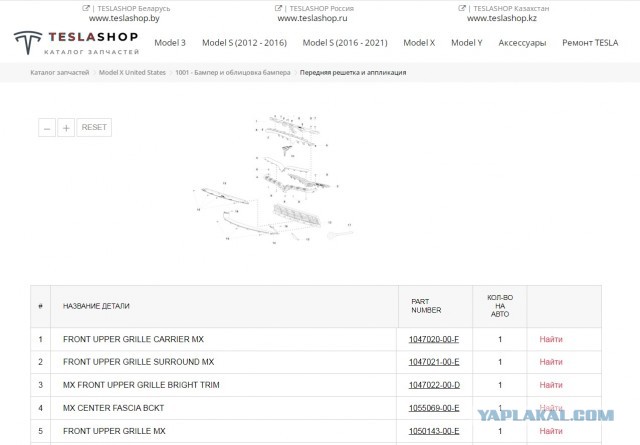Click Найти for MX FRONT UPPER GRILLE BRIGHT TRIM
The image size is (640, 445).
point(551,385)
